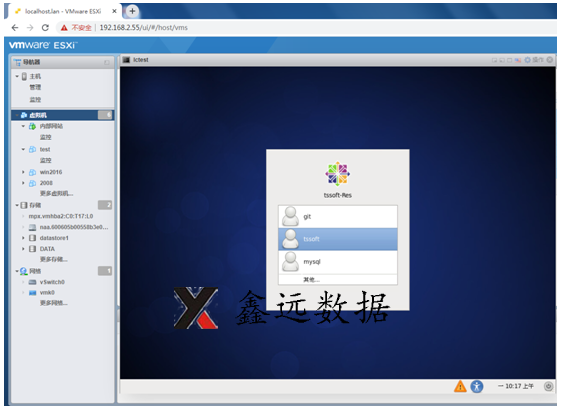Click the 其他... other user link
The width and height of the screenshot is (564, 407).
click(311, 279)
